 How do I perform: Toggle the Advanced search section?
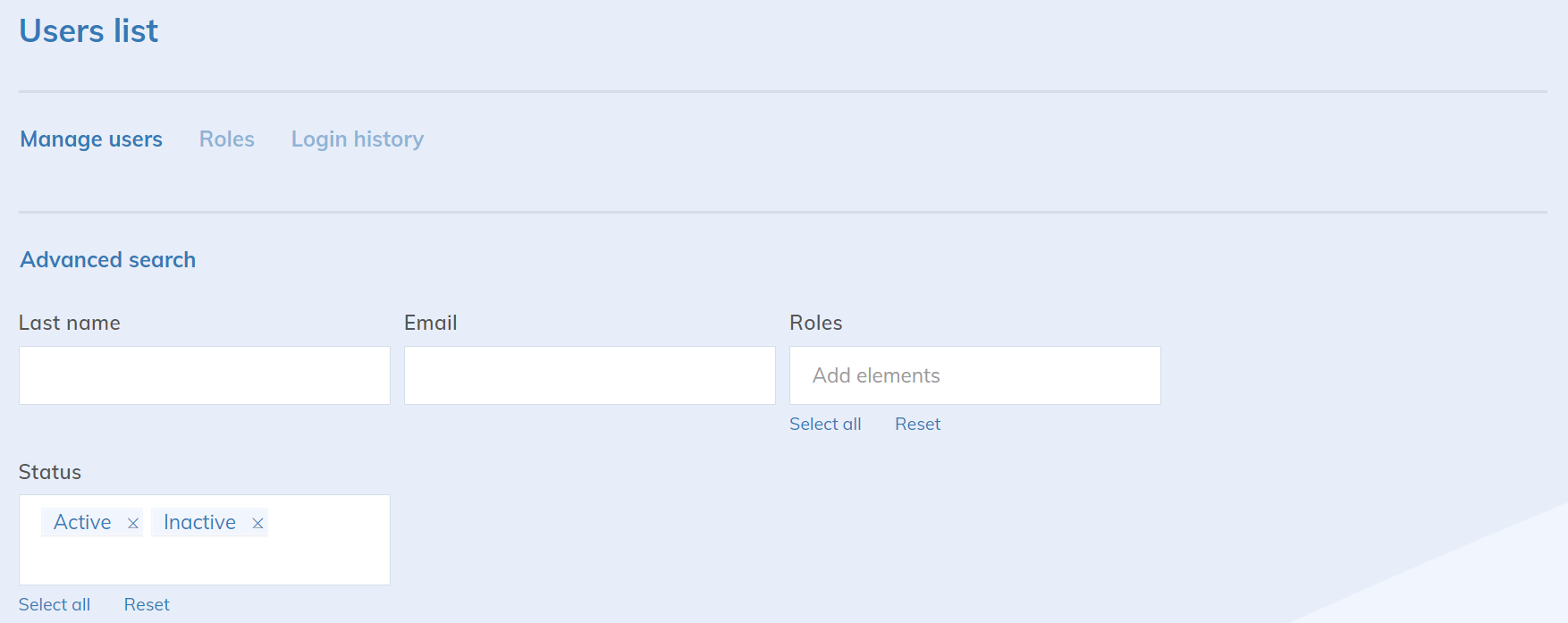pos(108,260)
